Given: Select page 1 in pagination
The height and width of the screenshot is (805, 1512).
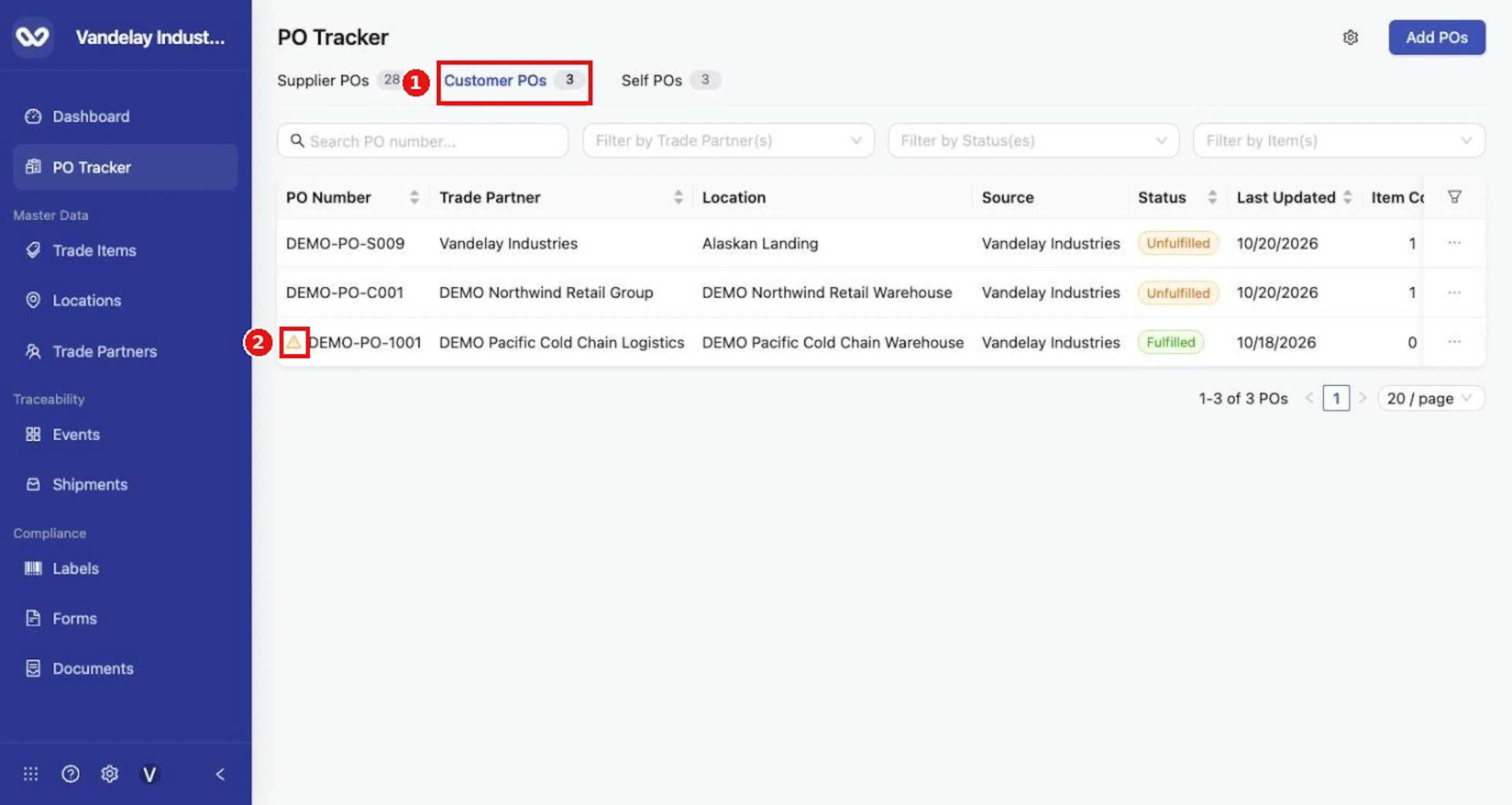Looking at the screenshot, I should (x=1336, y=398).
